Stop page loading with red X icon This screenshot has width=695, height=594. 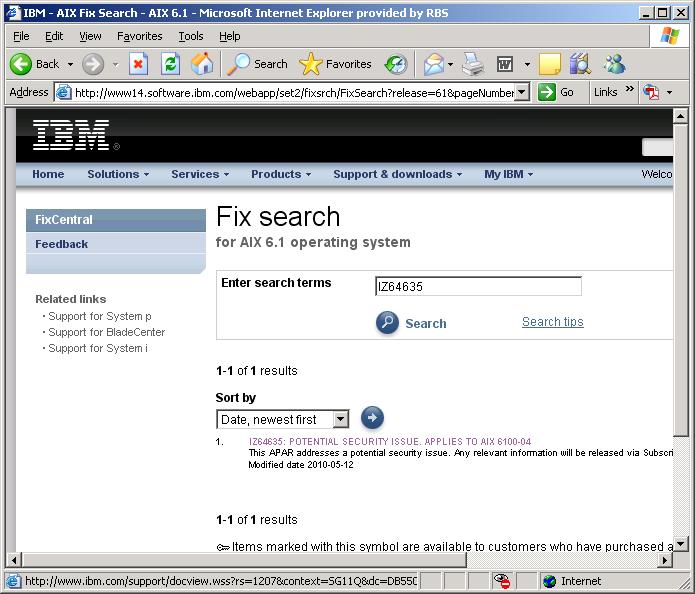[138, 64]
